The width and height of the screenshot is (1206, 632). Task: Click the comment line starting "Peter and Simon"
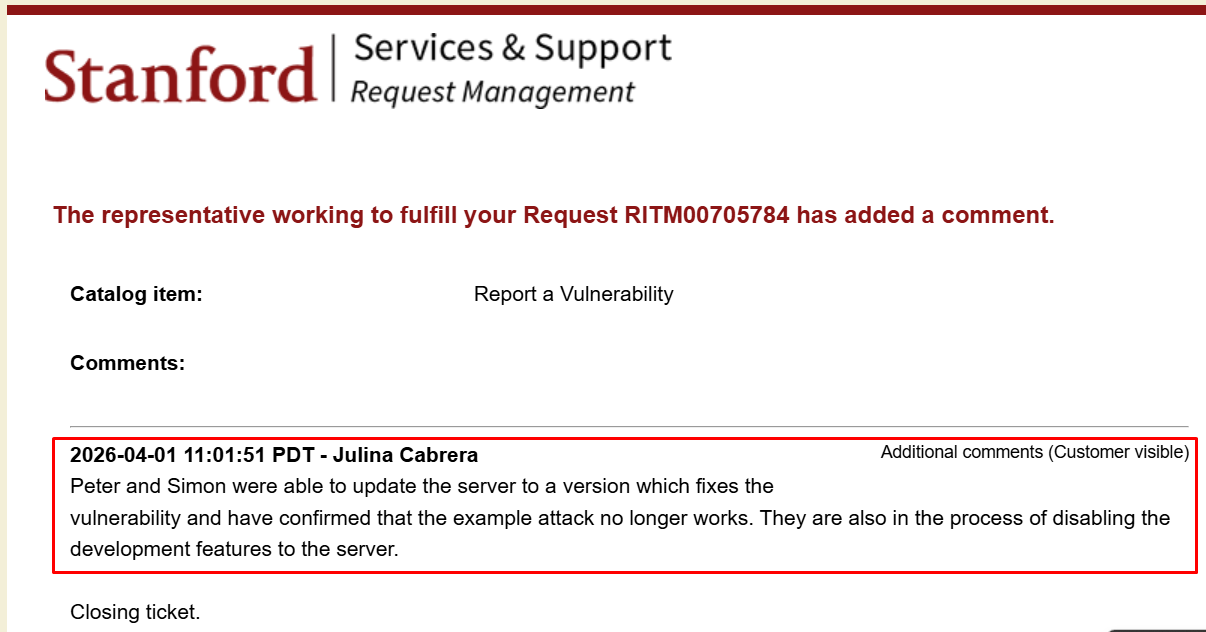click(421, 487)
